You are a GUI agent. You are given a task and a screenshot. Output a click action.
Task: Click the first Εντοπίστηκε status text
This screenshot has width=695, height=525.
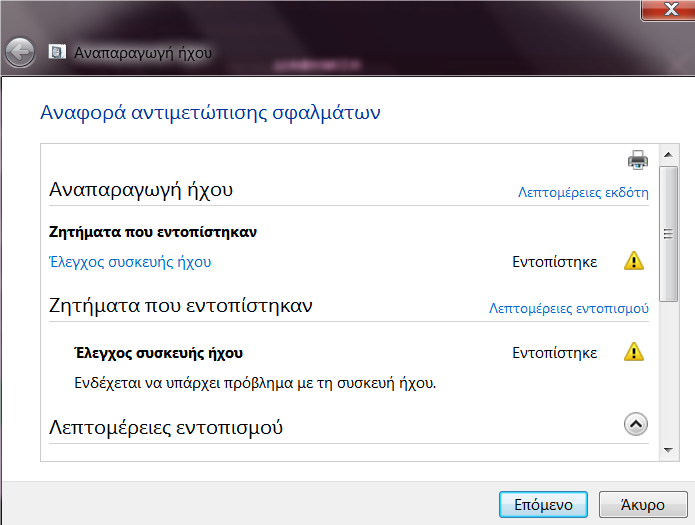coord(554,262)
